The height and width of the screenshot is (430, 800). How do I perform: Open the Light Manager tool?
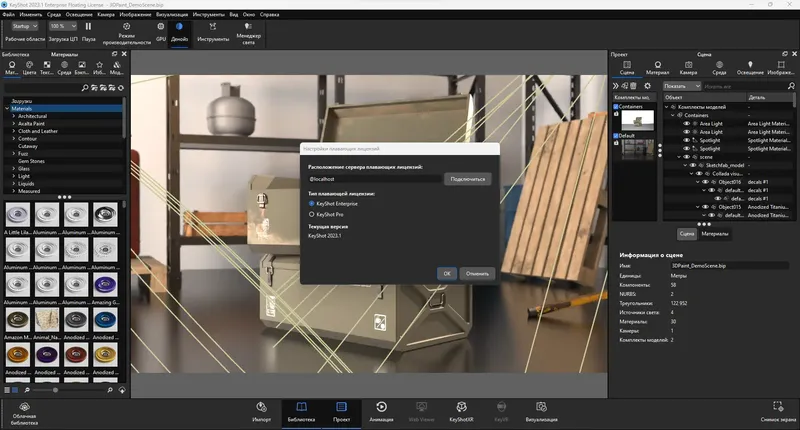tap(248, 27)
